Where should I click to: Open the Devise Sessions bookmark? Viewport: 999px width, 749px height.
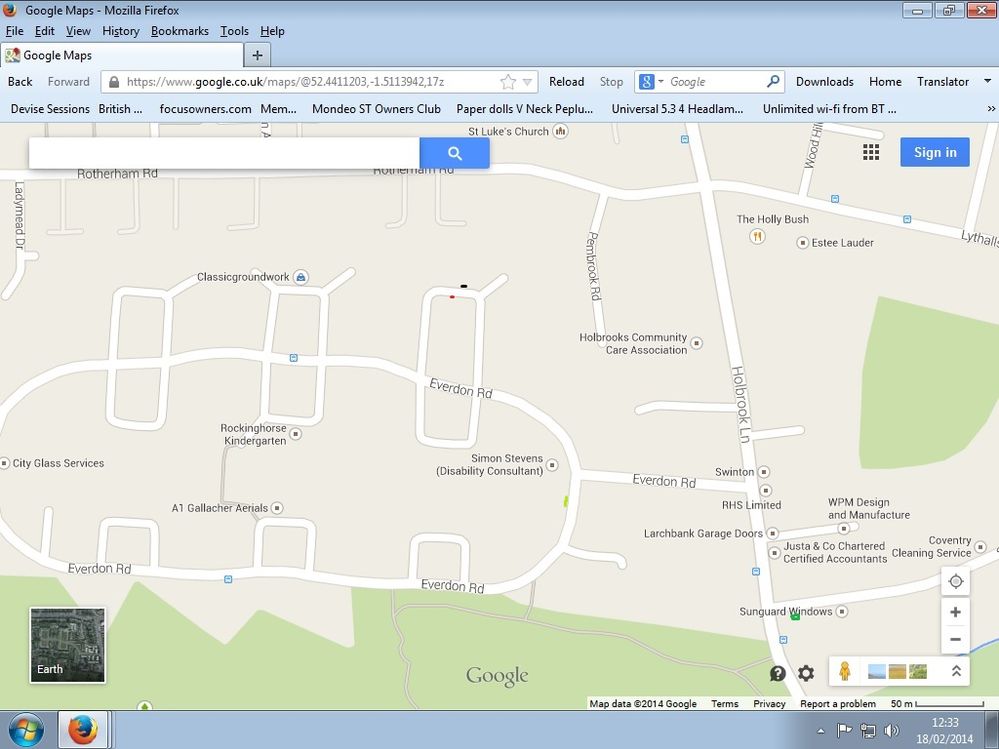[50, 109]
